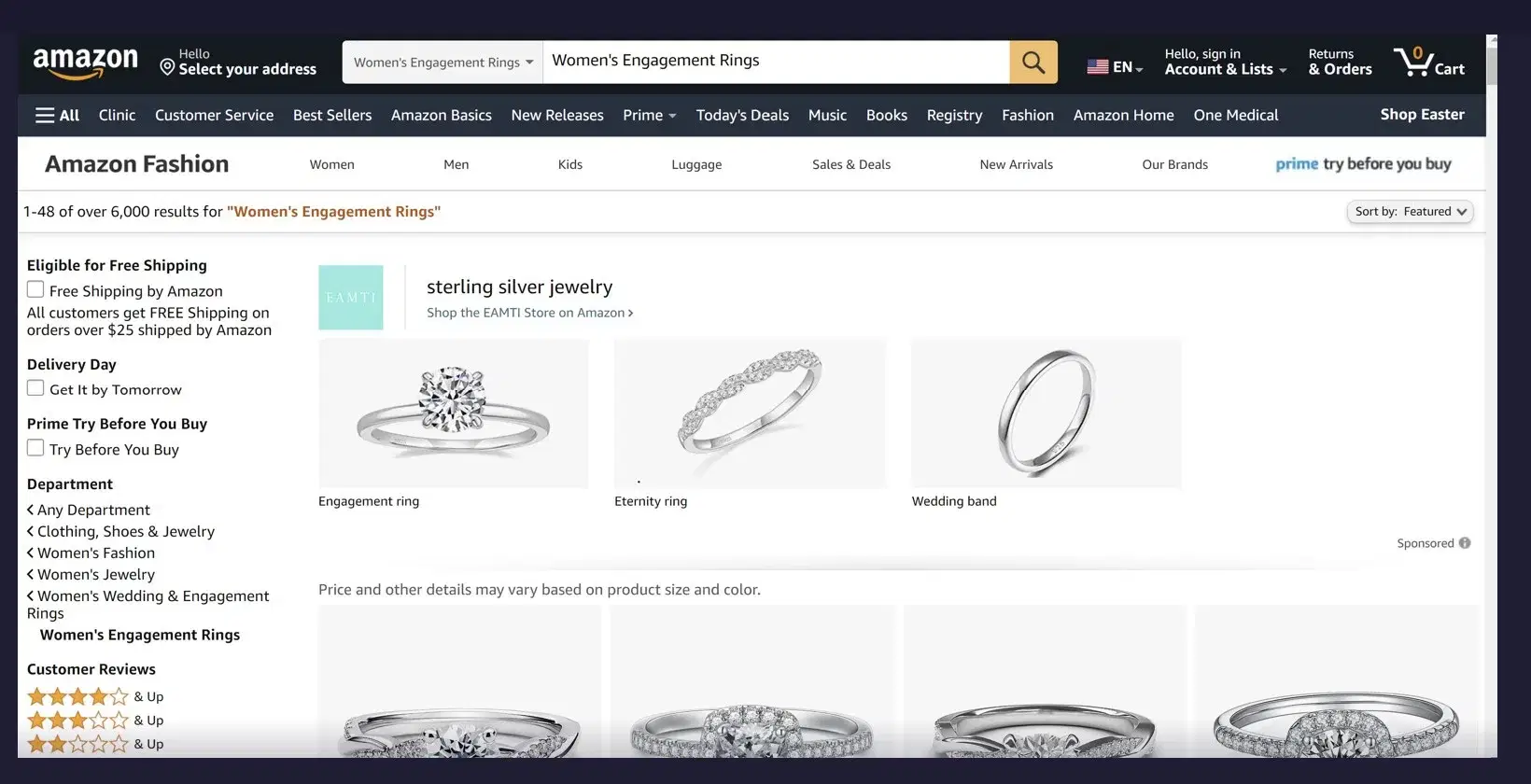
Task: Open Today's Deals in navigation bar
Action: click(742, 116)
